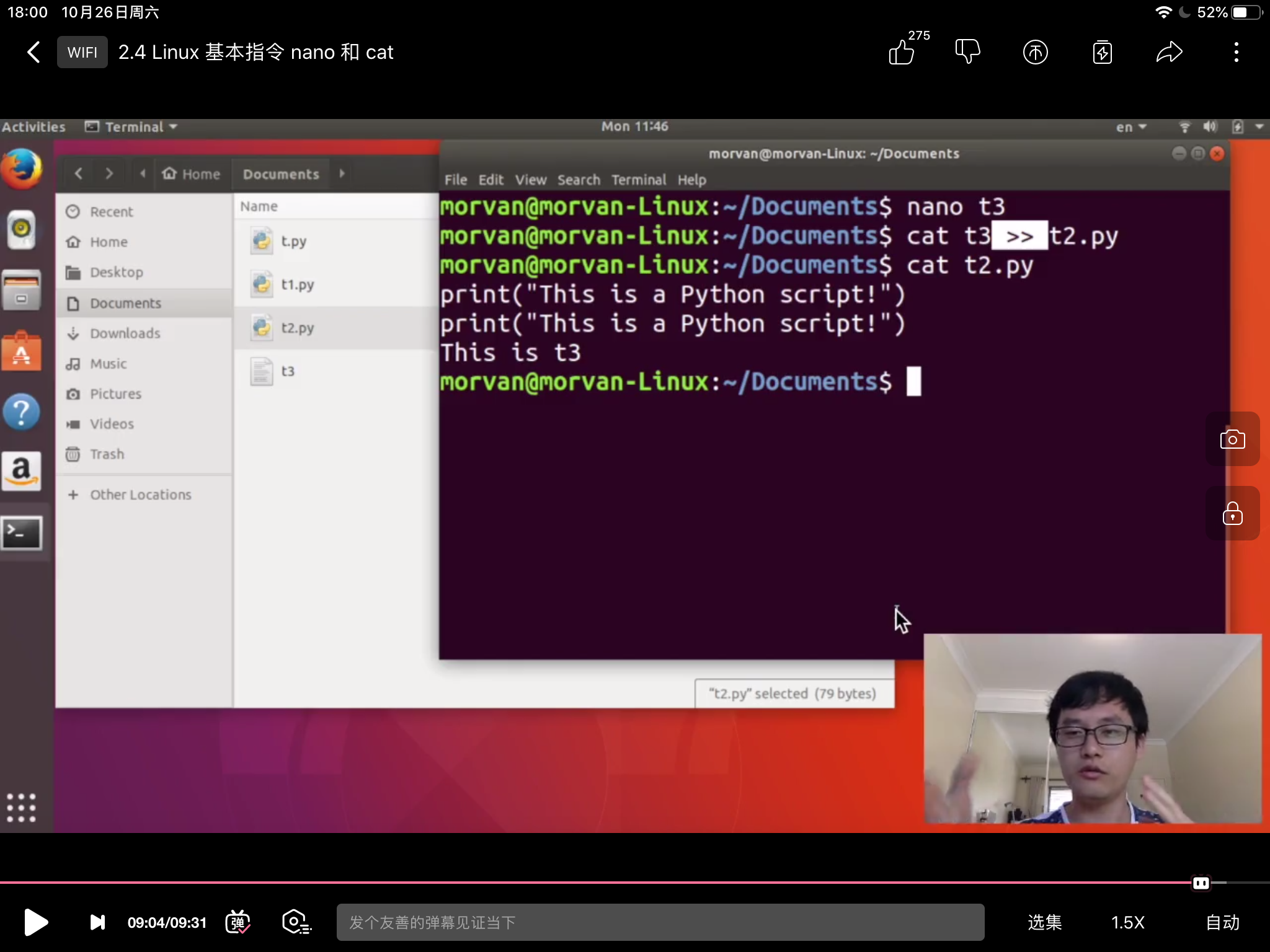Open the 自动 quality selector
This screenshot has height=952, width=1270.
(x=1222, y=922)
